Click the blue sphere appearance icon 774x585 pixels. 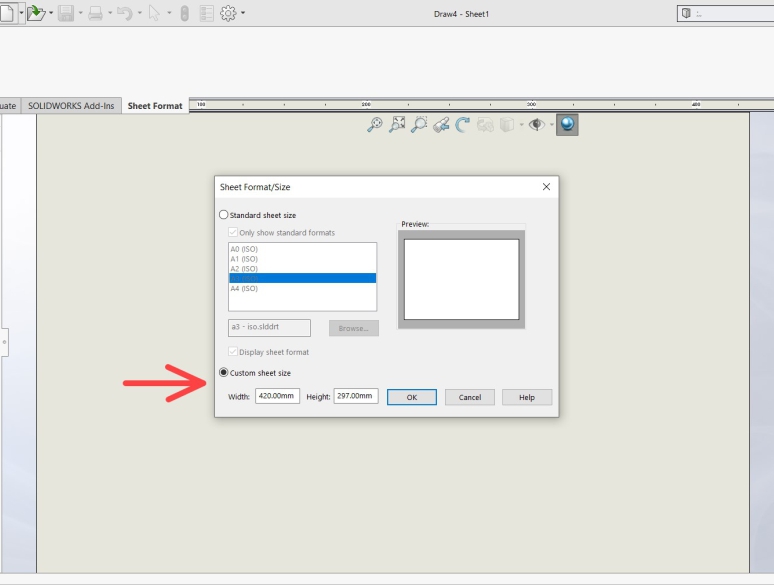567,125
